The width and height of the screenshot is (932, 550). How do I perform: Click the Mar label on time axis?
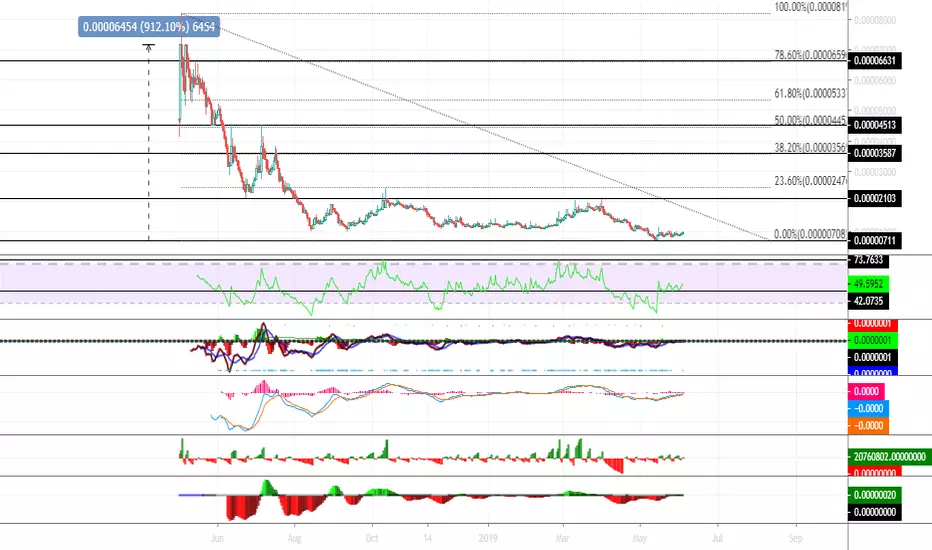[x=562, y=538]
